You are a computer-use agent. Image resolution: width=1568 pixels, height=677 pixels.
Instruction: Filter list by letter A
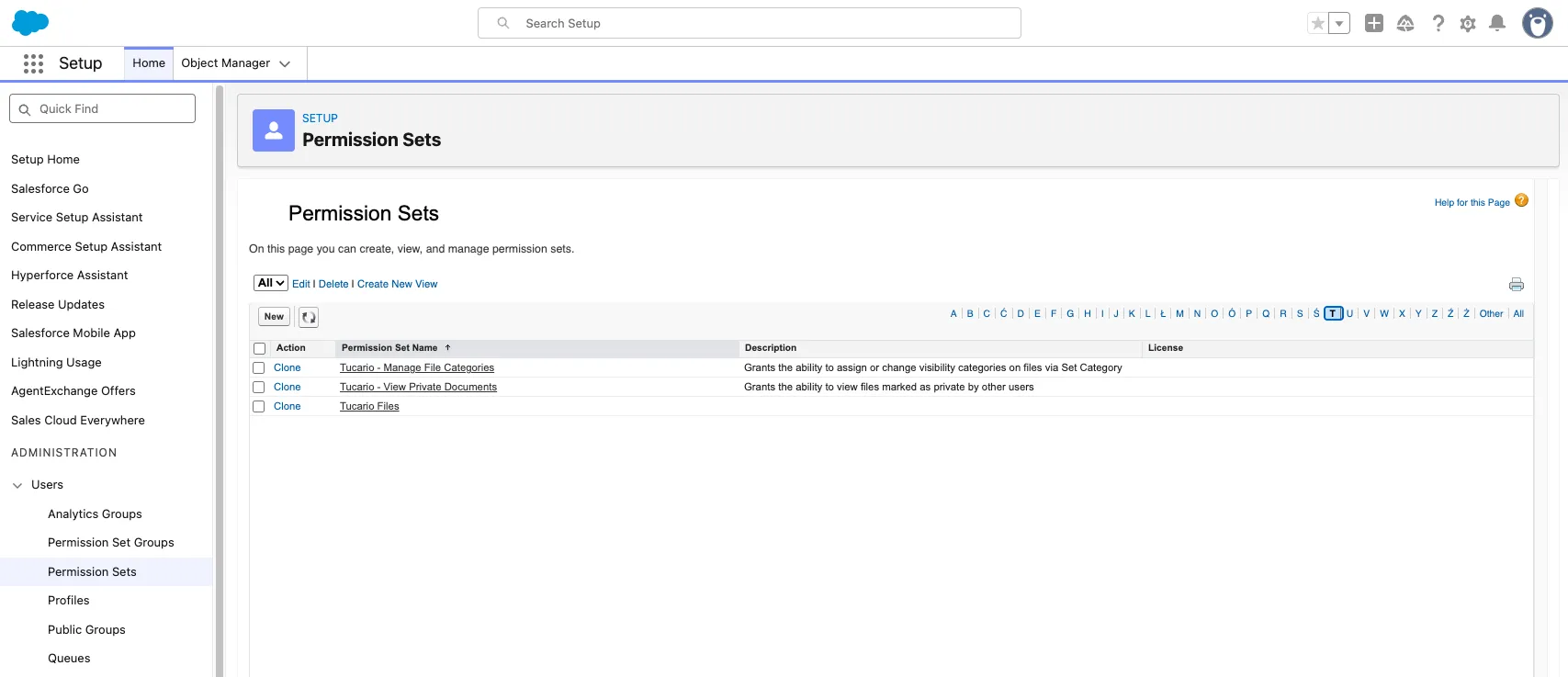coord(953,314)
